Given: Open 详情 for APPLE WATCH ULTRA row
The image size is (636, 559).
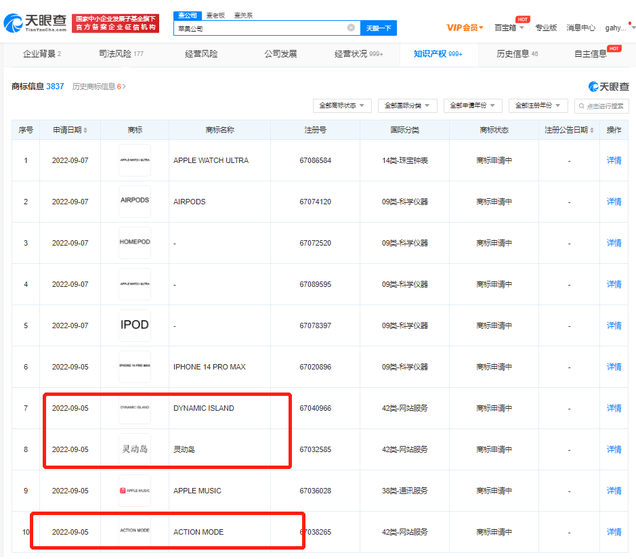Looking at the screenshot, I should [x=614, y=161].
